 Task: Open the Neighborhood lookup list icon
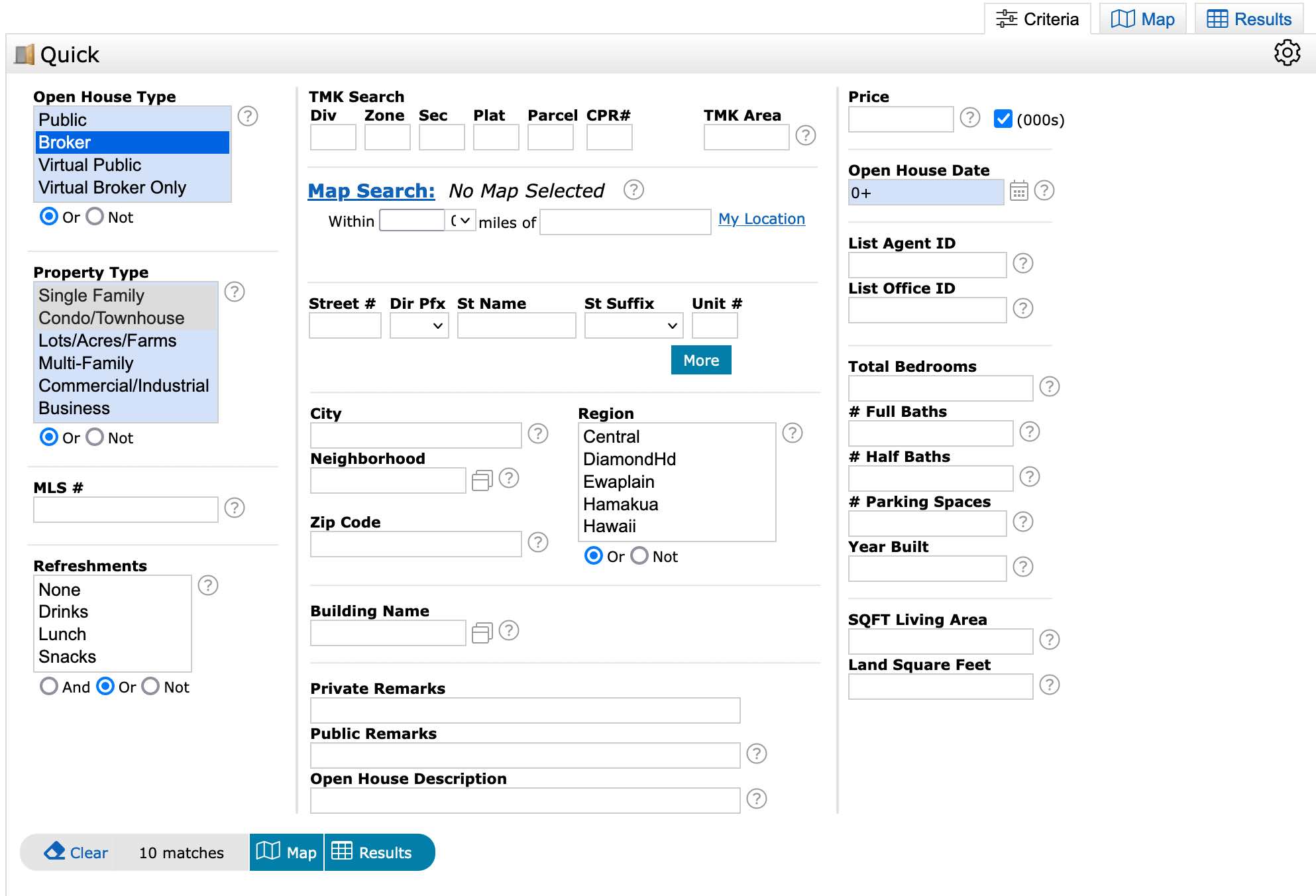click(x=482, y=480)
